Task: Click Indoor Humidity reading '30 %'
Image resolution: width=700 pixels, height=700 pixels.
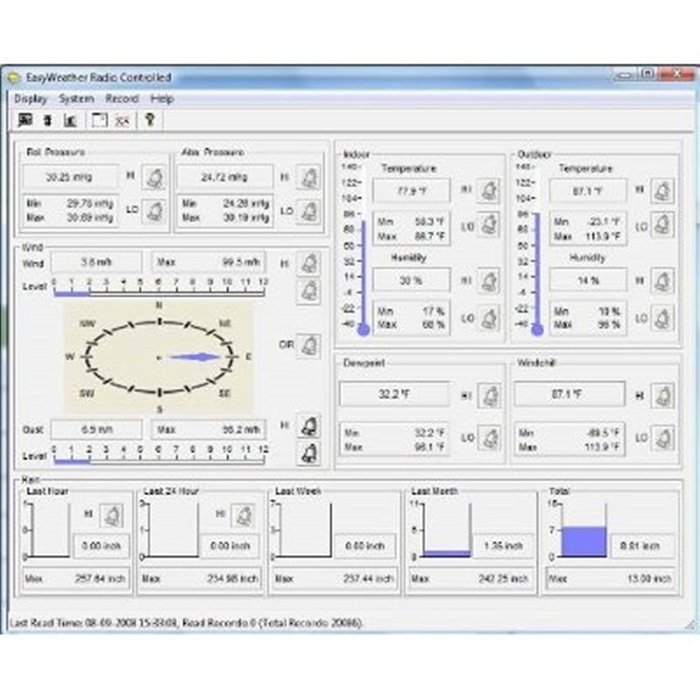Action: [x=411, y=280]
